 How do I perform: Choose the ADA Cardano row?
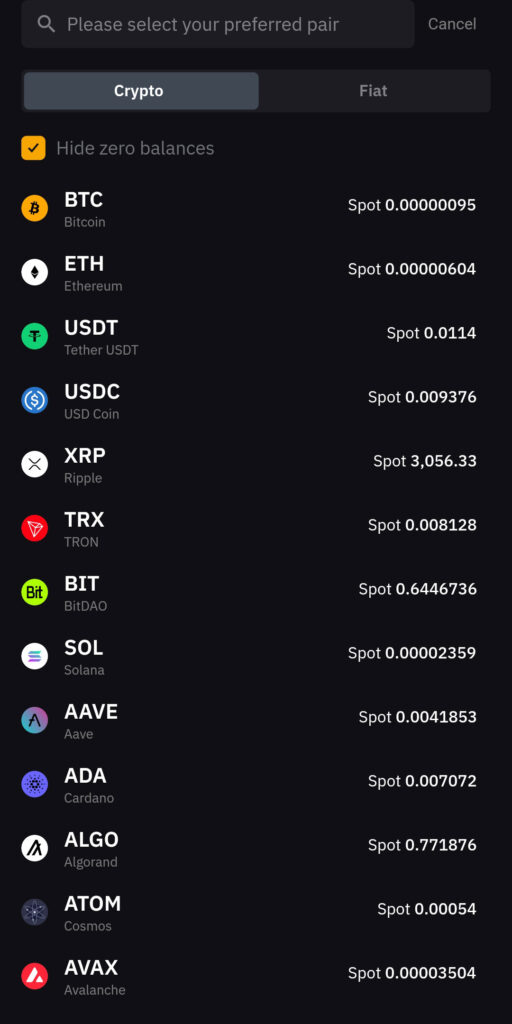click(x=256, y=784)
